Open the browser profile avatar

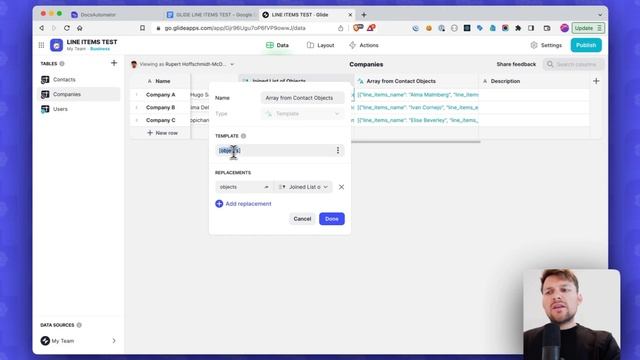point(564,28)
